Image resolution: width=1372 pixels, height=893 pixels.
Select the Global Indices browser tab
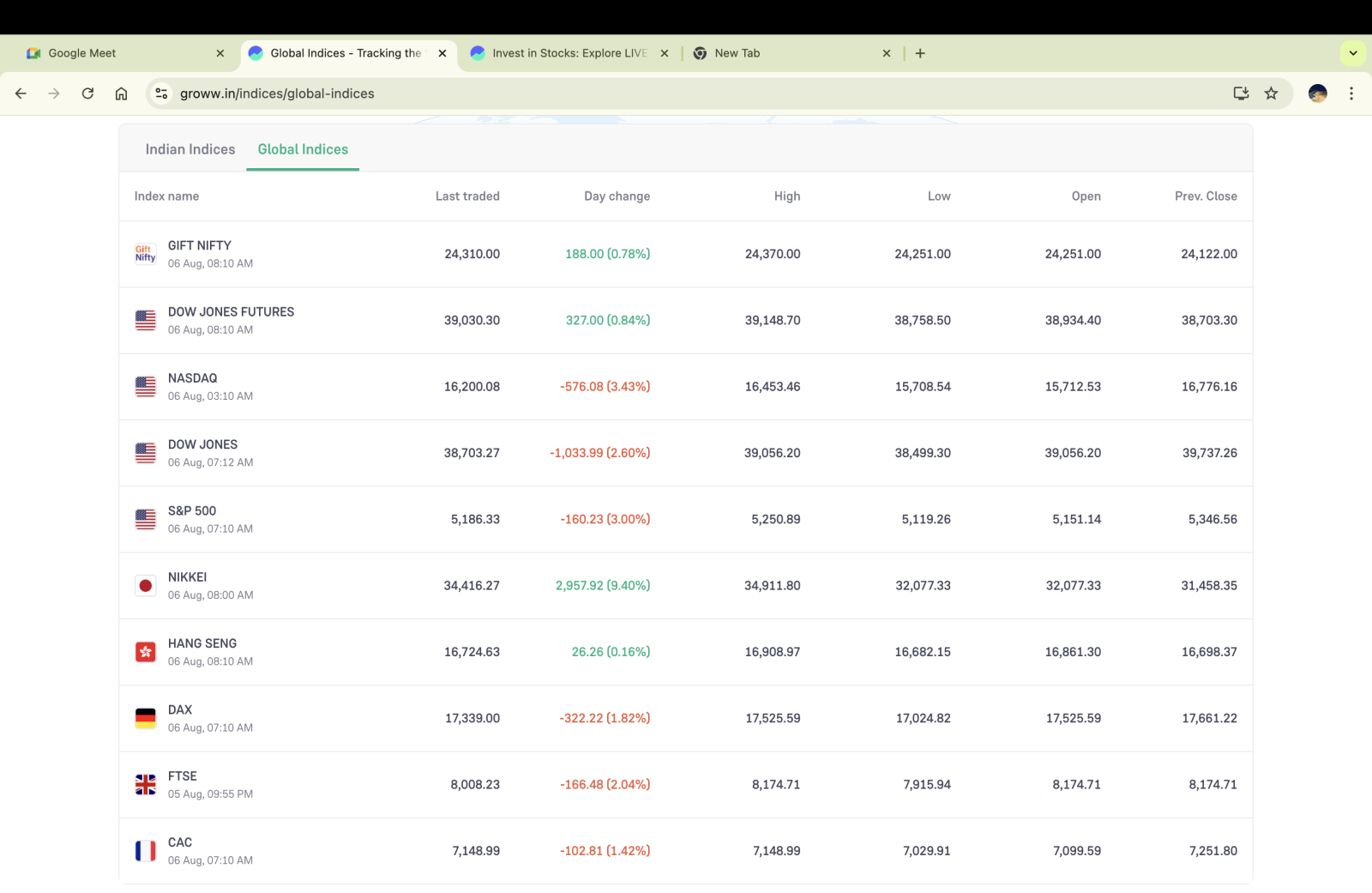tap(347, 53)
